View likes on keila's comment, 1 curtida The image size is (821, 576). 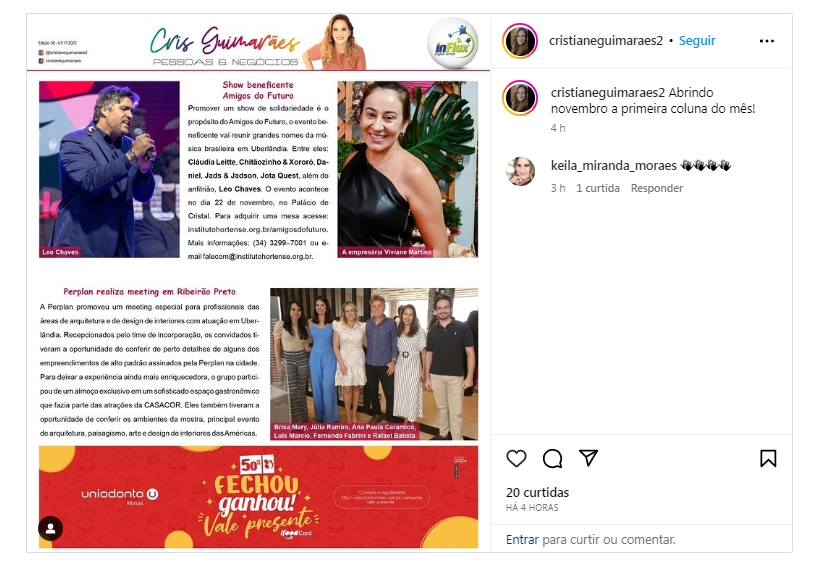click(x=598, y=188)
